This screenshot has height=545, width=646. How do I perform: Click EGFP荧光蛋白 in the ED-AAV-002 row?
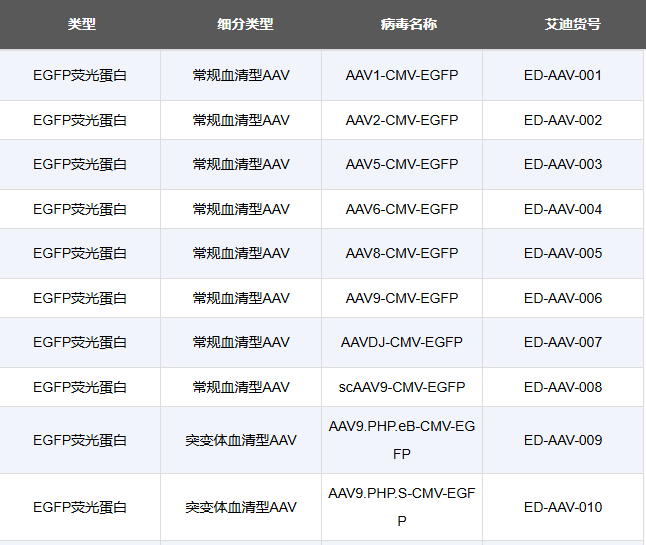80,120
